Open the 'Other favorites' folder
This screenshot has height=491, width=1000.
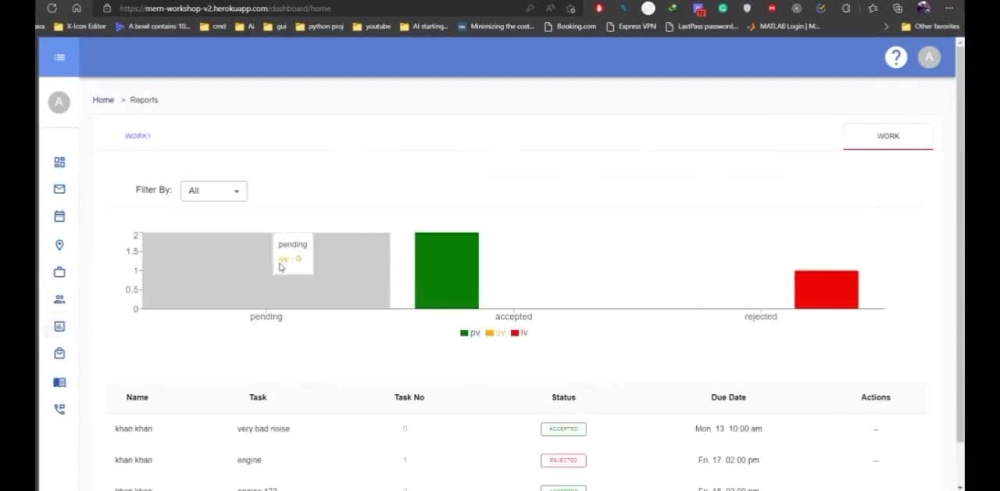[930, 27]
